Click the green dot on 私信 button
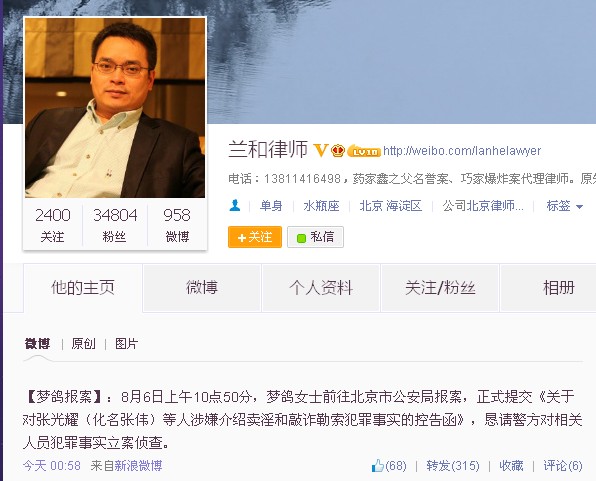Viewport: 596px width, 481px height. [301, 238]
